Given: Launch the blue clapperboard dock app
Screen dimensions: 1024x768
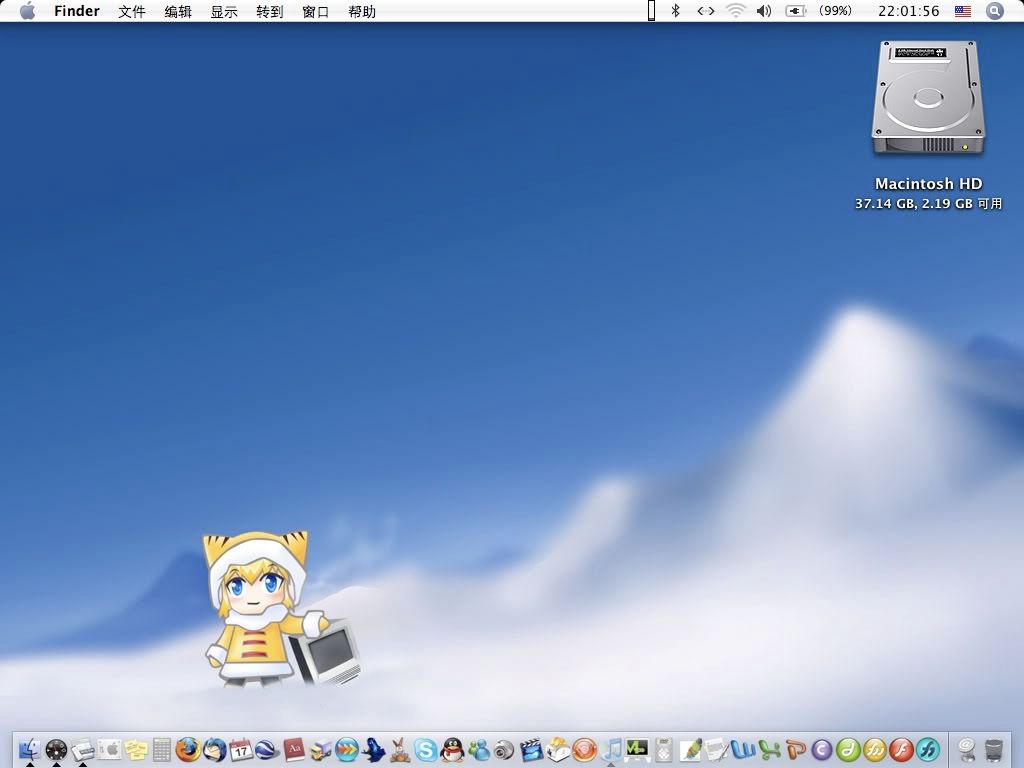Looking at the screenshot, I should point(532,750).
